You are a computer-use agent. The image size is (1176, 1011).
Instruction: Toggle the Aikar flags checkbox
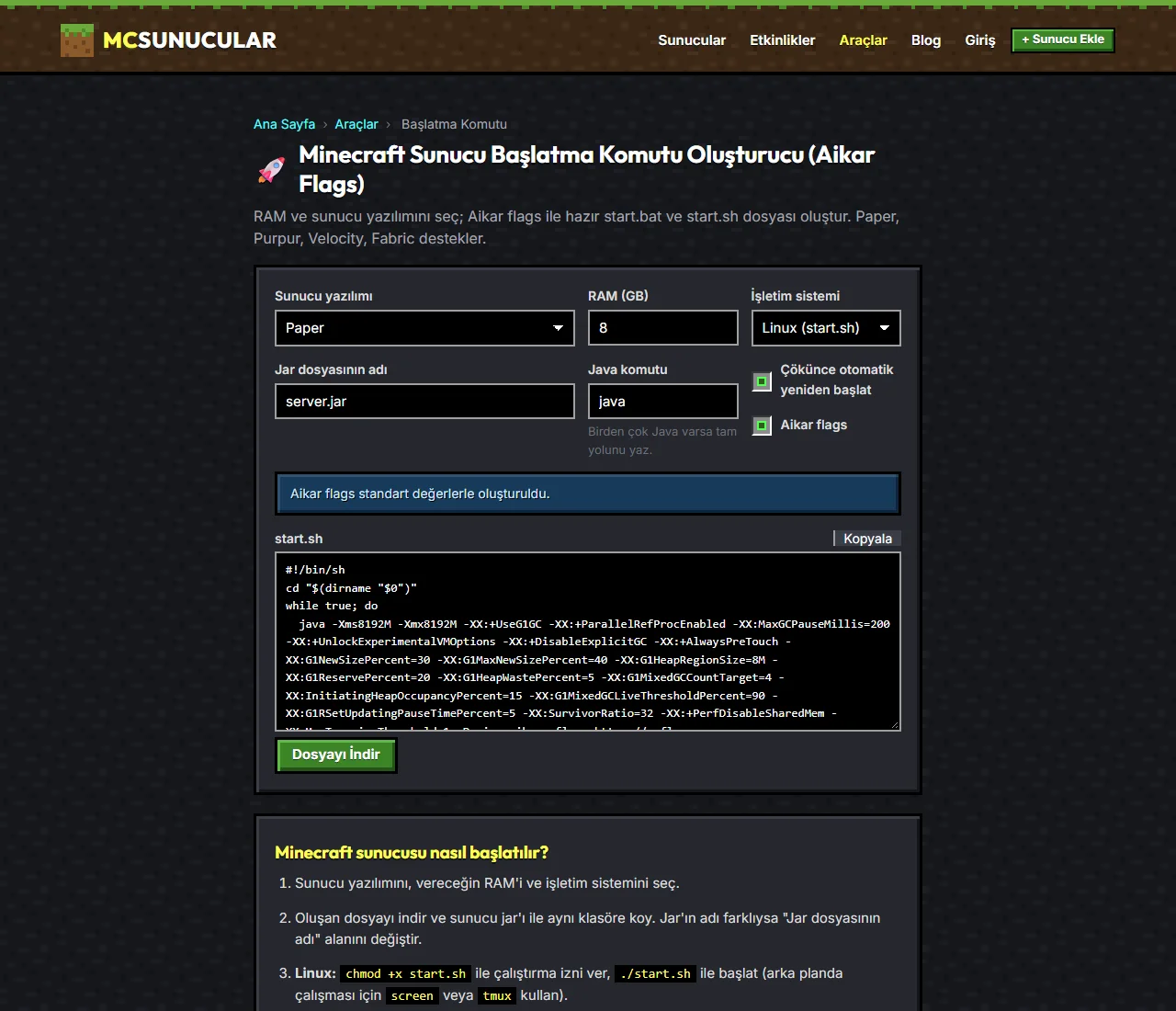click(762, 426)
